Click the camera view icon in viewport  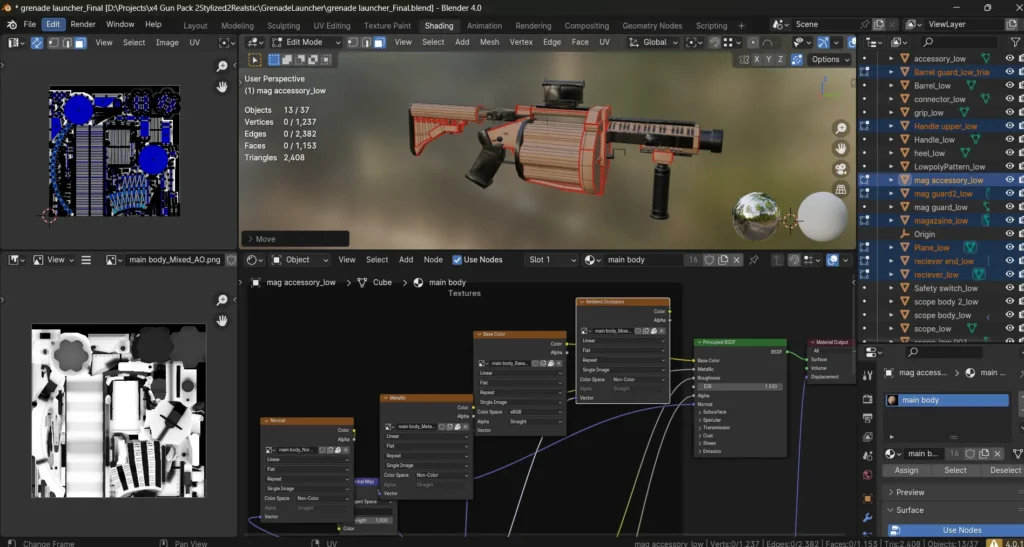click(x=841, y=168)
